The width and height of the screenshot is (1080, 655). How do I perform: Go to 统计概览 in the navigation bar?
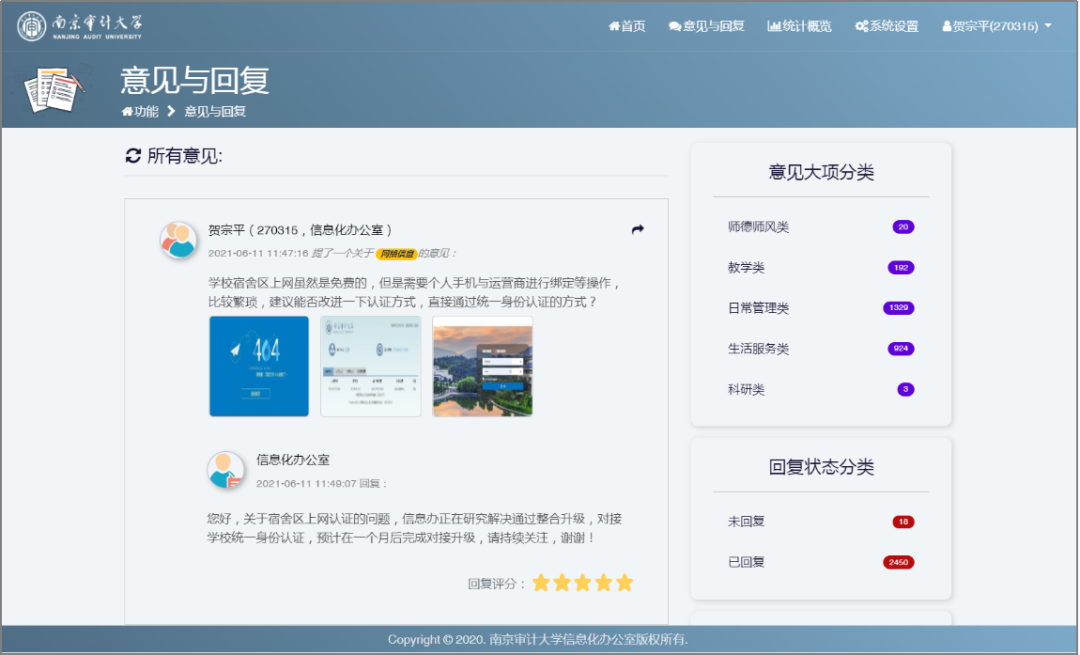pyautogui.click(x=799, y=26)
